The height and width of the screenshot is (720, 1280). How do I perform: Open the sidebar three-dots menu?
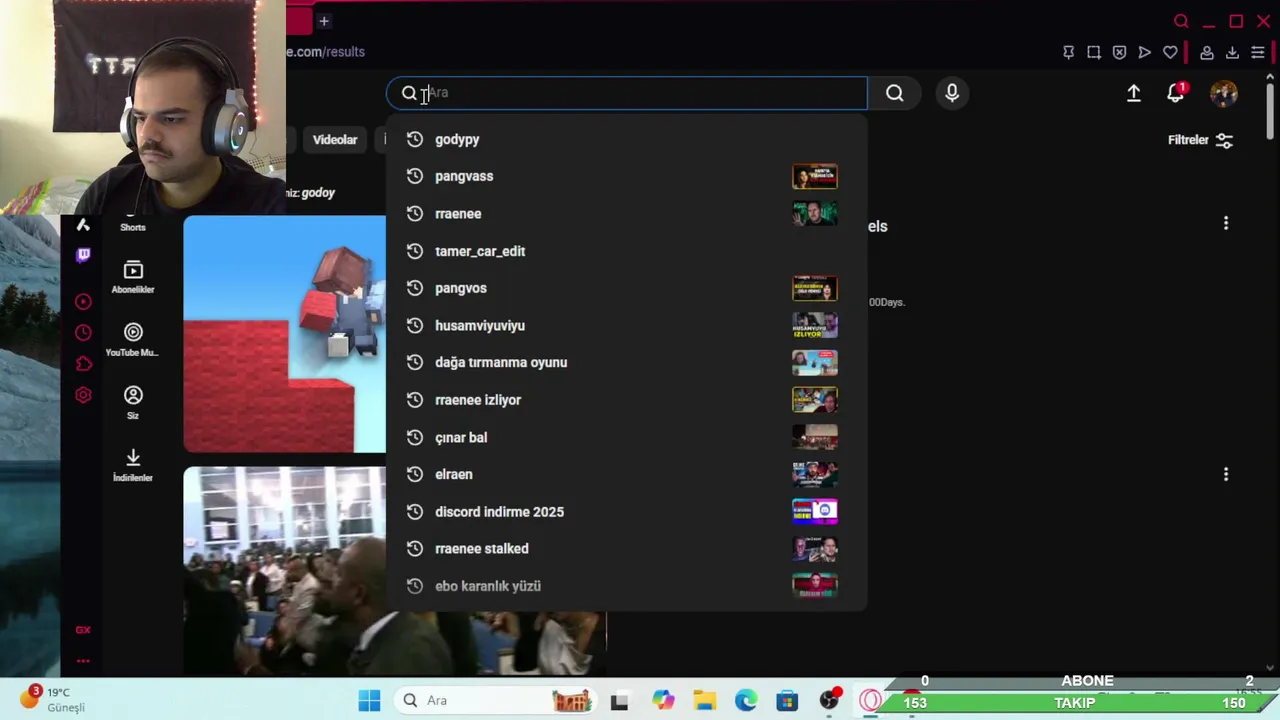click(83, 661)
